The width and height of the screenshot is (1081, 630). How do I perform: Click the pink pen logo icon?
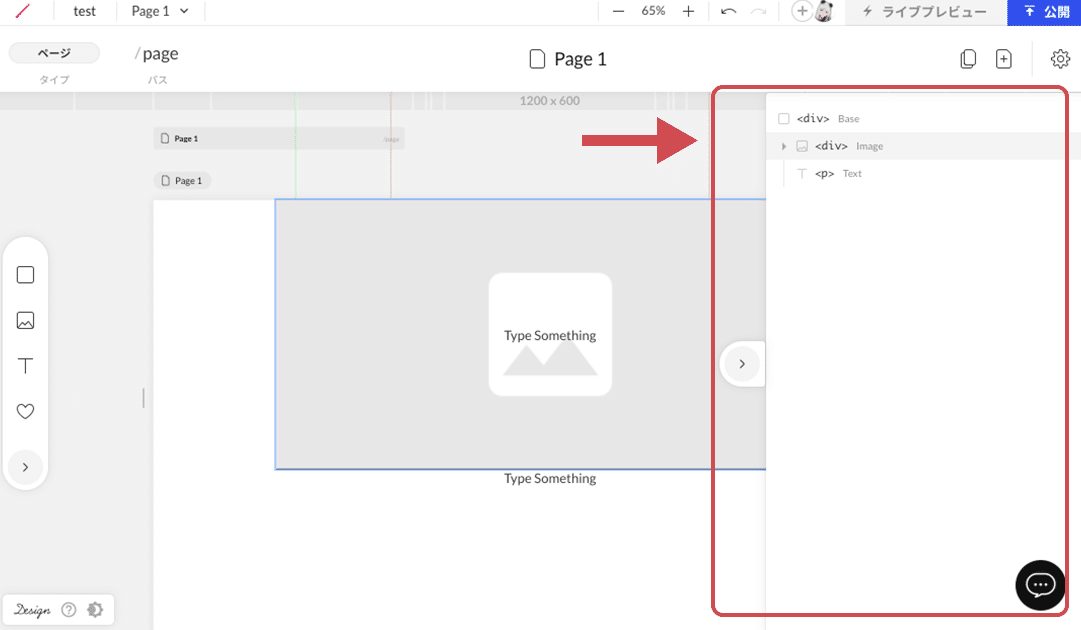click(x=23, y=11)
